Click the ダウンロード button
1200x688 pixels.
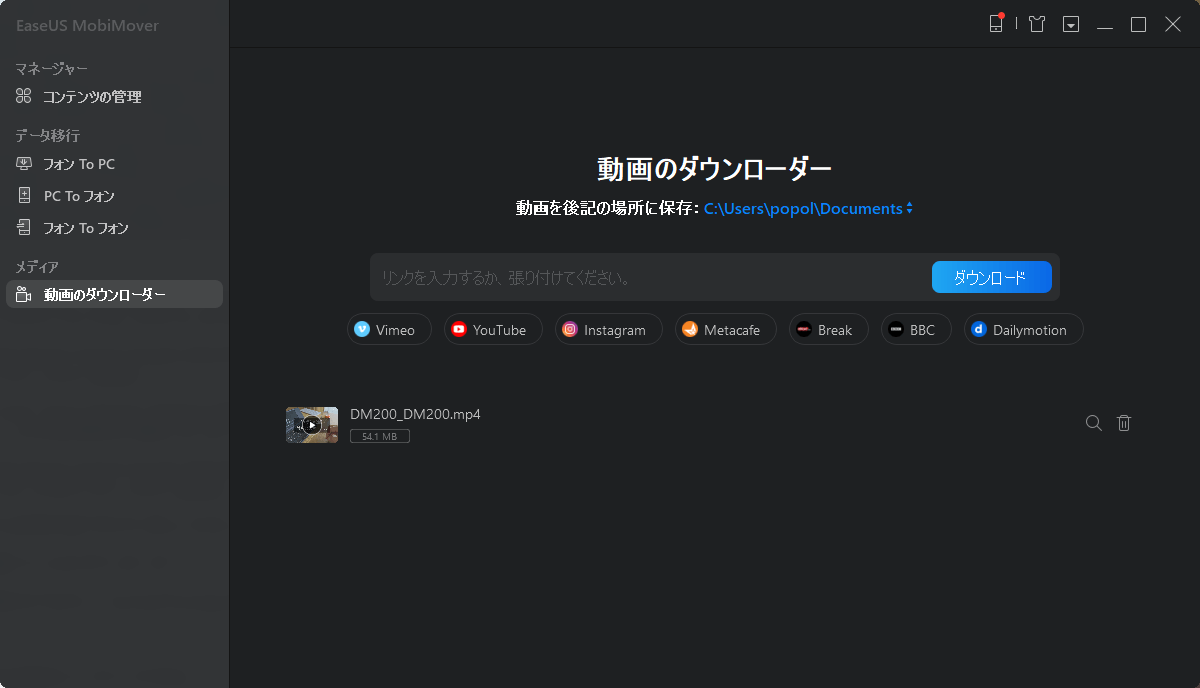991,277
